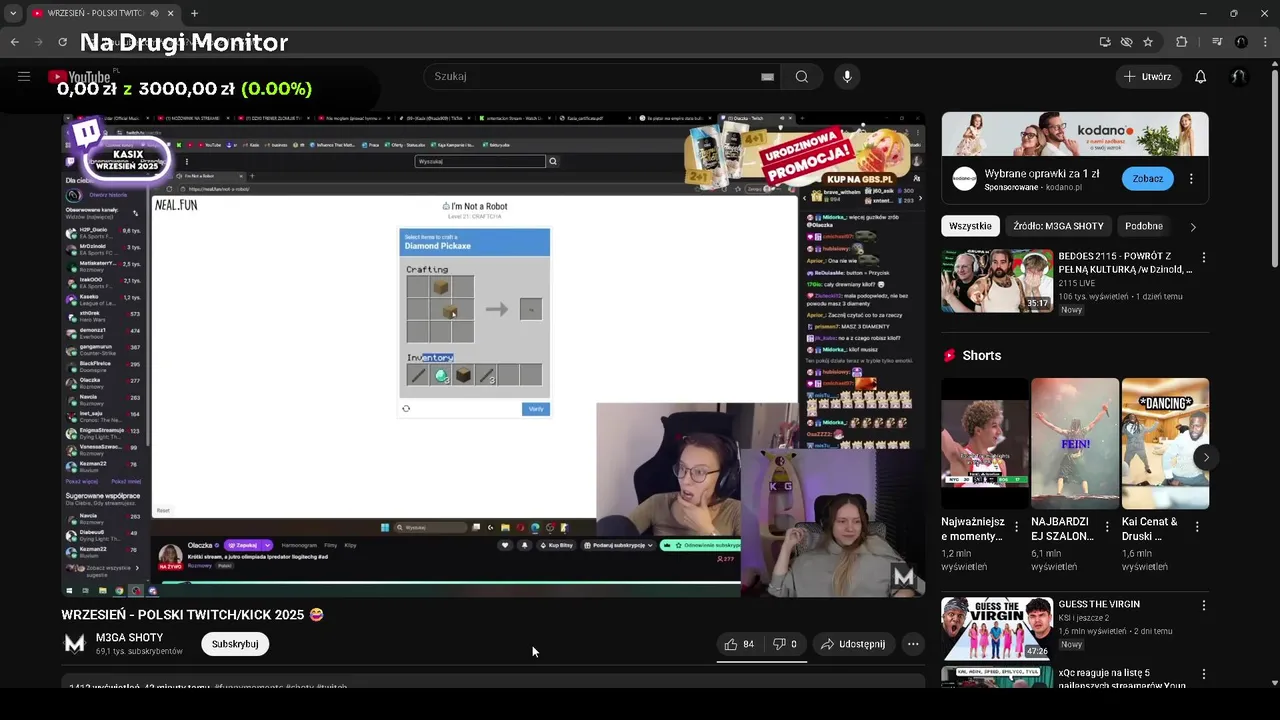
Task: Open options for GUESS THE VIRGIN video
Action: point(1203,606)
